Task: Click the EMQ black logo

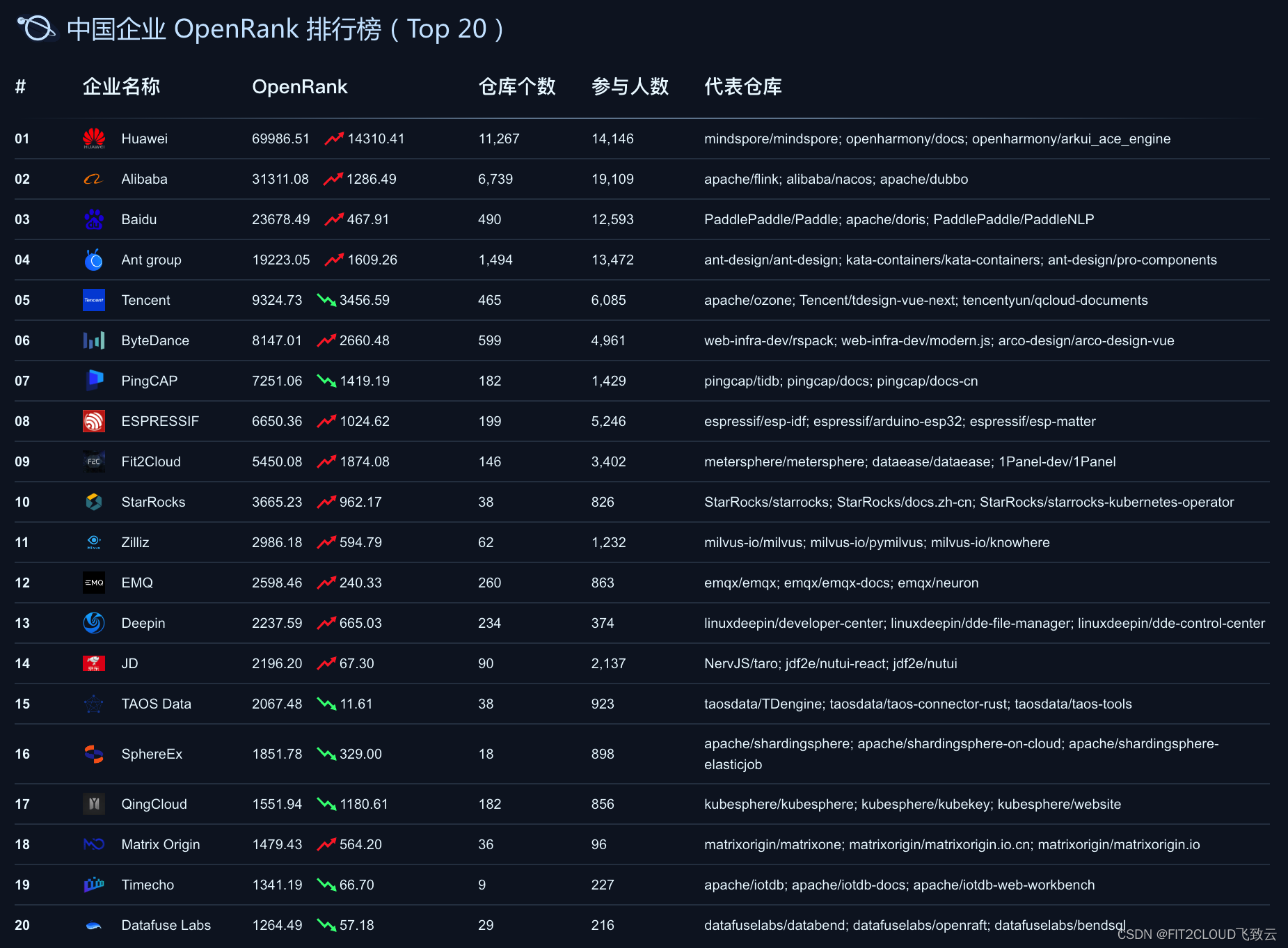Action: click(94, 583)
